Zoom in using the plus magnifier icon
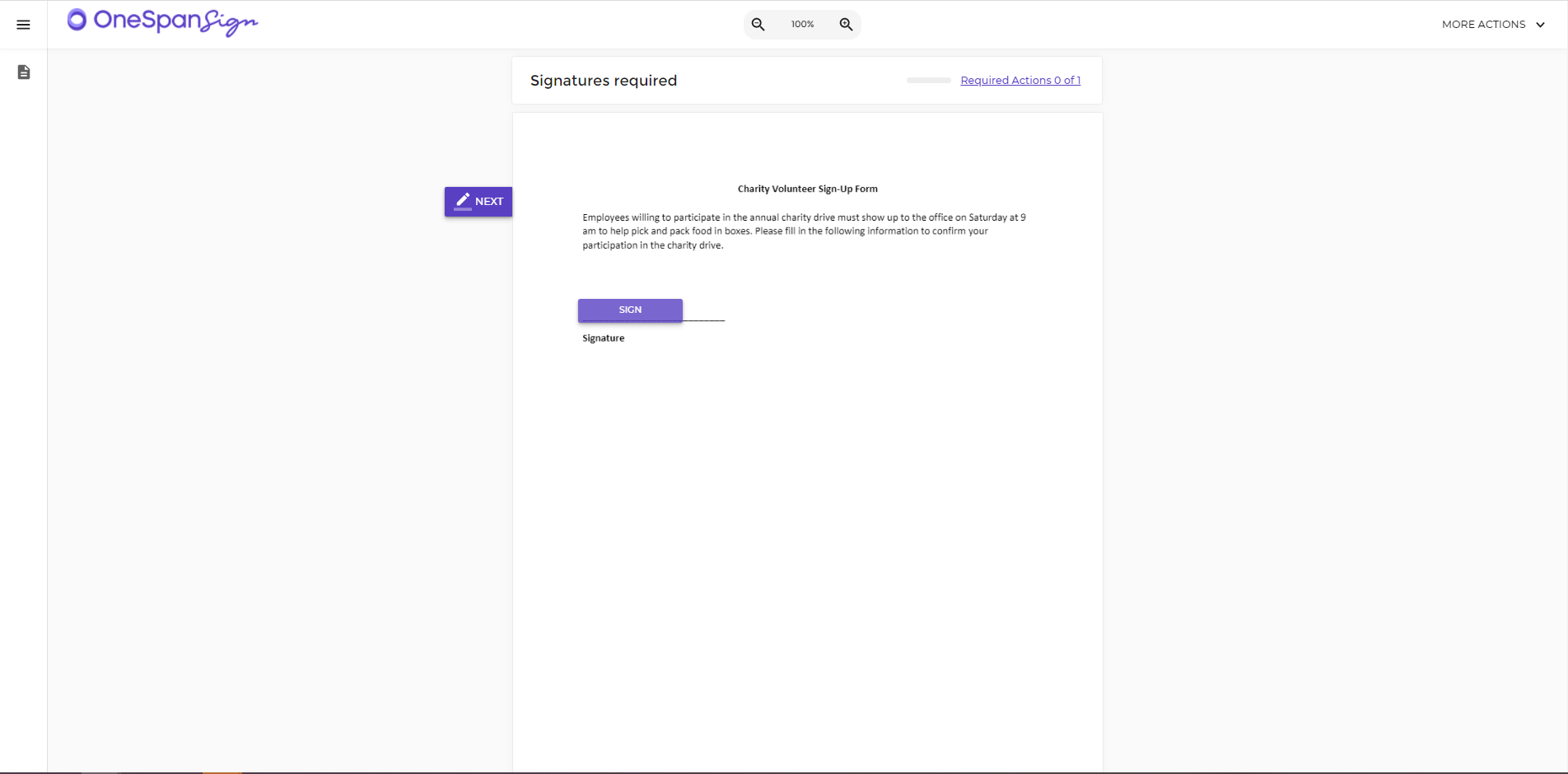Screen dimensions: 1568x774 [x=846, y=24]
